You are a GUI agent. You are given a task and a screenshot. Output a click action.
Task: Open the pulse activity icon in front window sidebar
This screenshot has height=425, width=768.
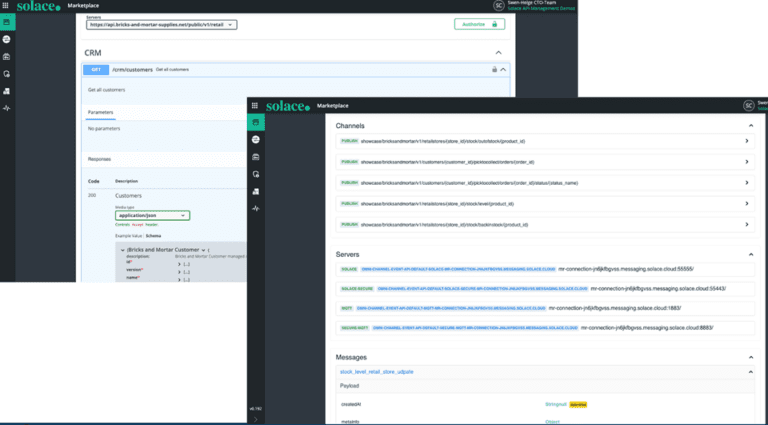256,209
